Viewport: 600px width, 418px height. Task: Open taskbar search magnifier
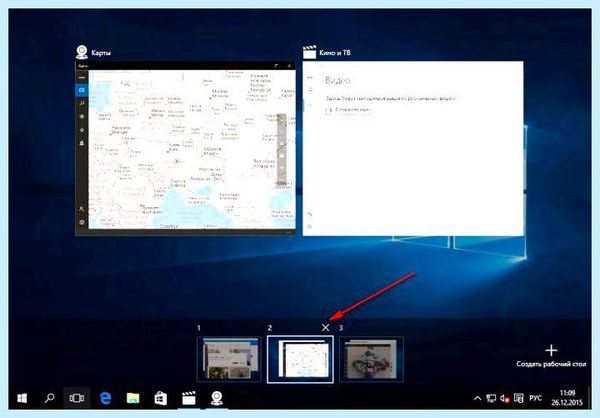49,398
